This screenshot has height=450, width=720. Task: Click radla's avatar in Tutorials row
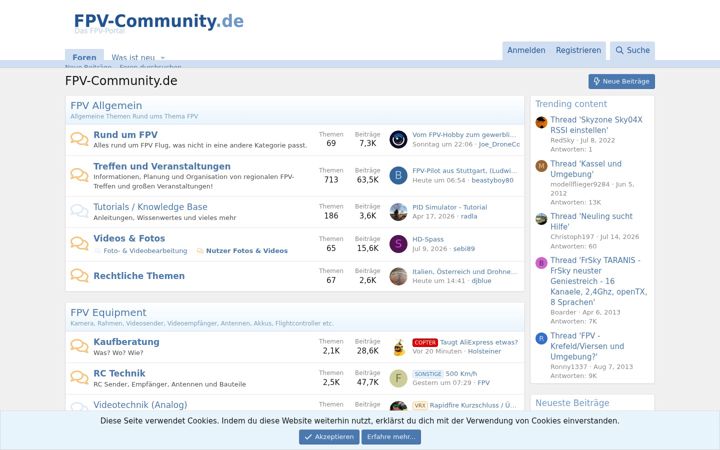(398, 212)
